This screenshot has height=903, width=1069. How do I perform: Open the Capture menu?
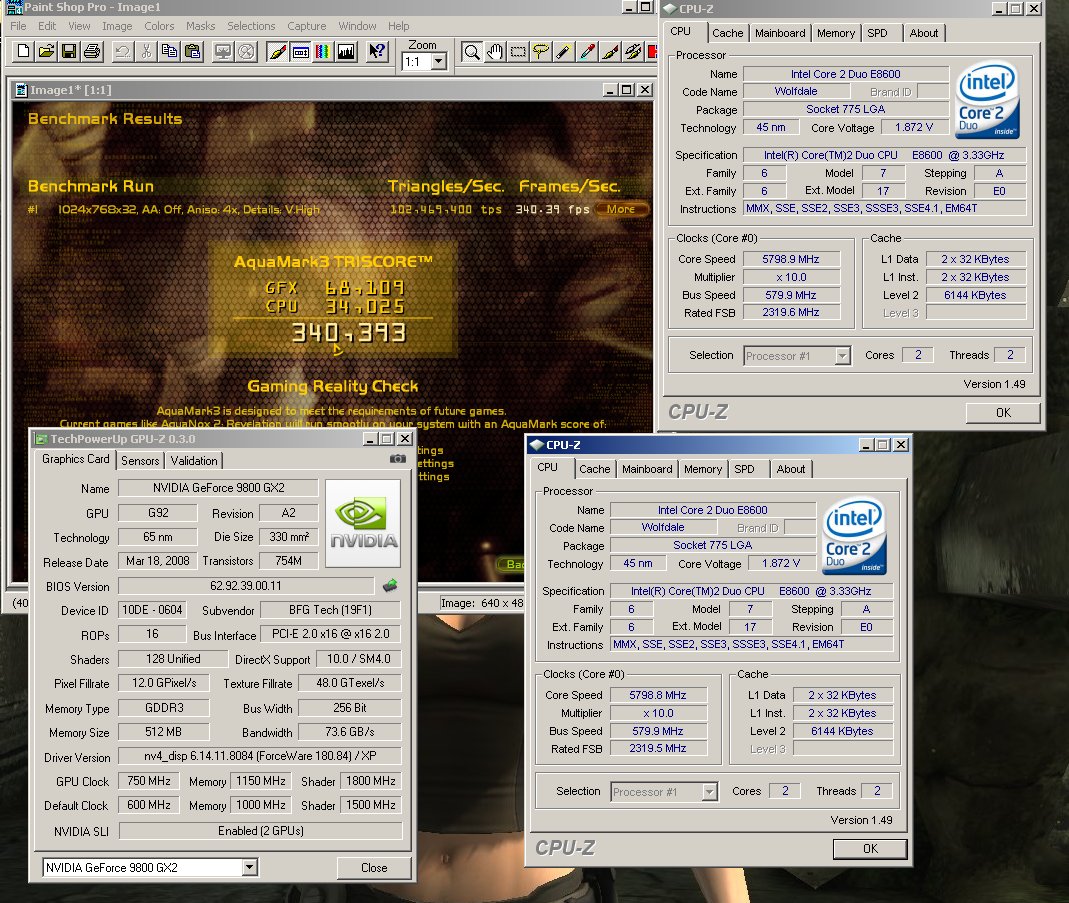(307, 26)
